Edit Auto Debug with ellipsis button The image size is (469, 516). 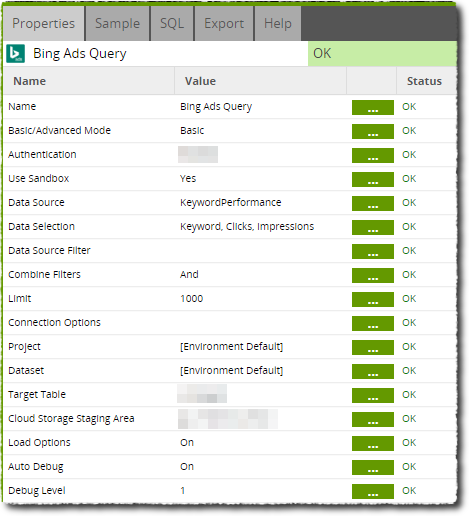tap(373, 467)
